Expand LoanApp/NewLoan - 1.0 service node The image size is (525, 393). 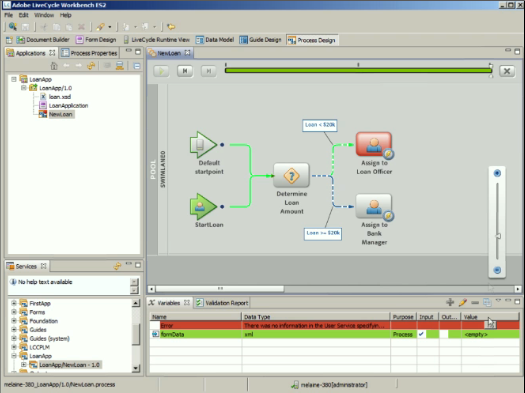24,365
